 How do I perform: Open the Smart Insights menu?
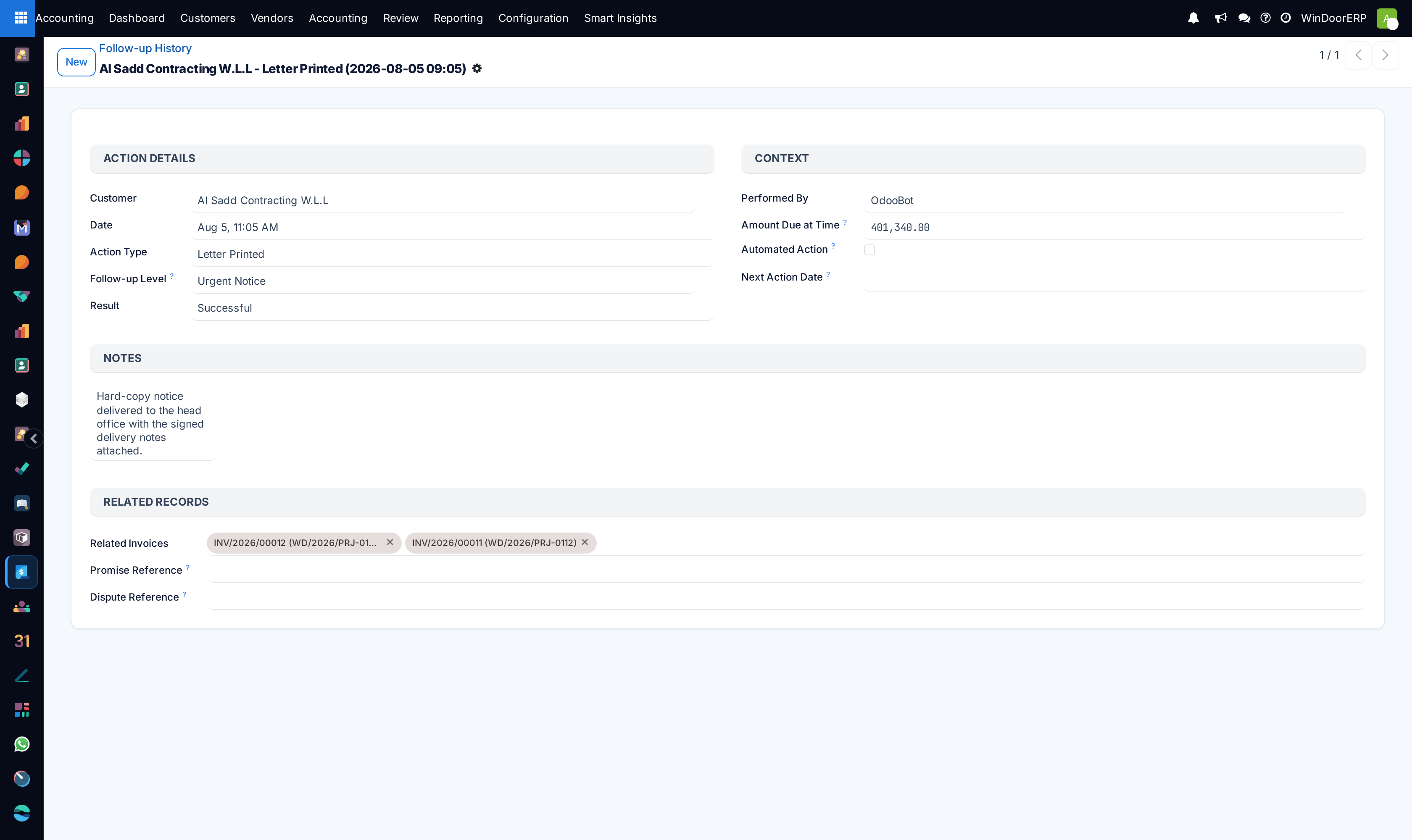(620, 18)
